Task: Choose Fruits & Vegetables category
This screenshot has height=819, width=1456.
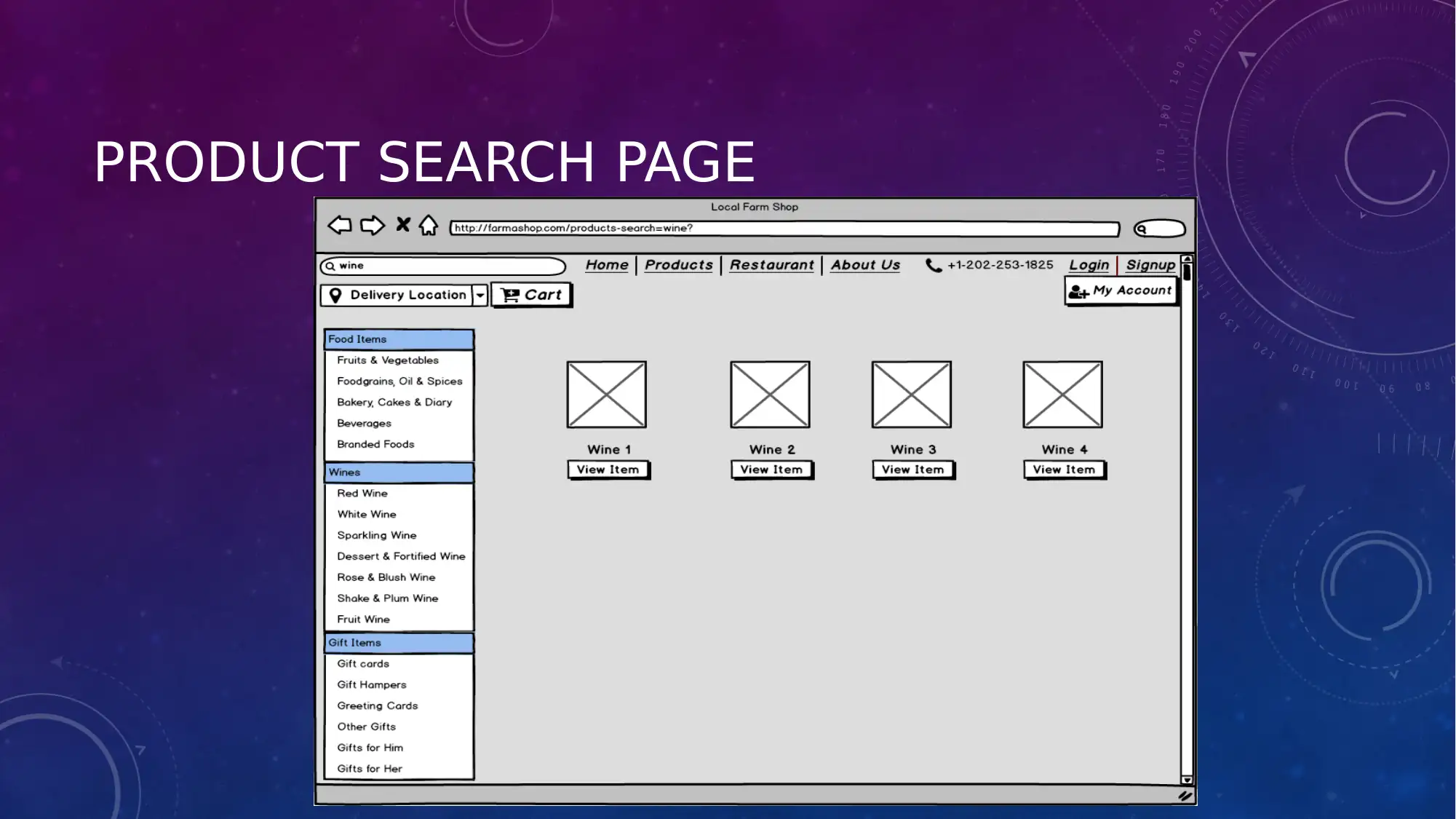Action: (388, 360)
